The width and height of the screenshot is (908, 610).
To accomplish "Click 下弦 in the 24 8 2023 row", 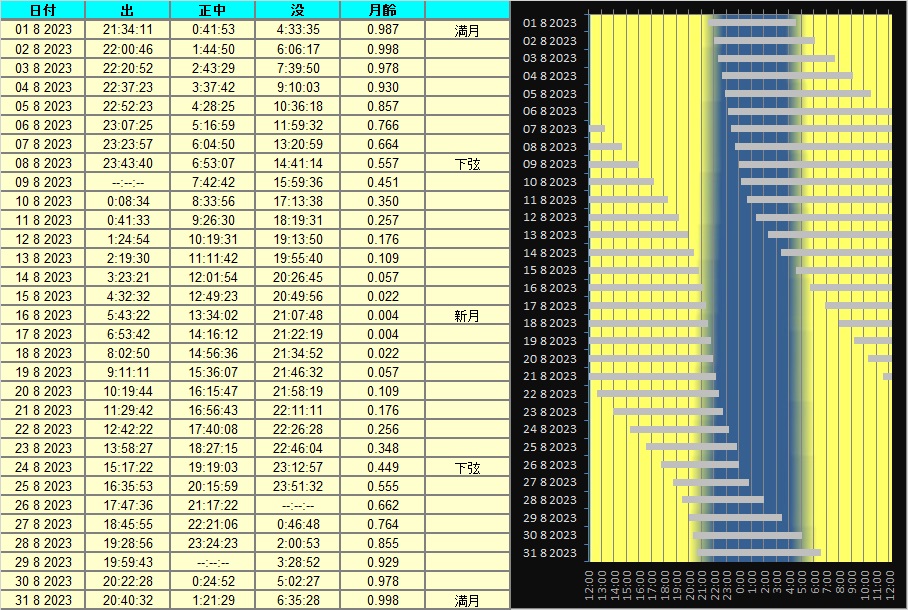I will 467,467.
